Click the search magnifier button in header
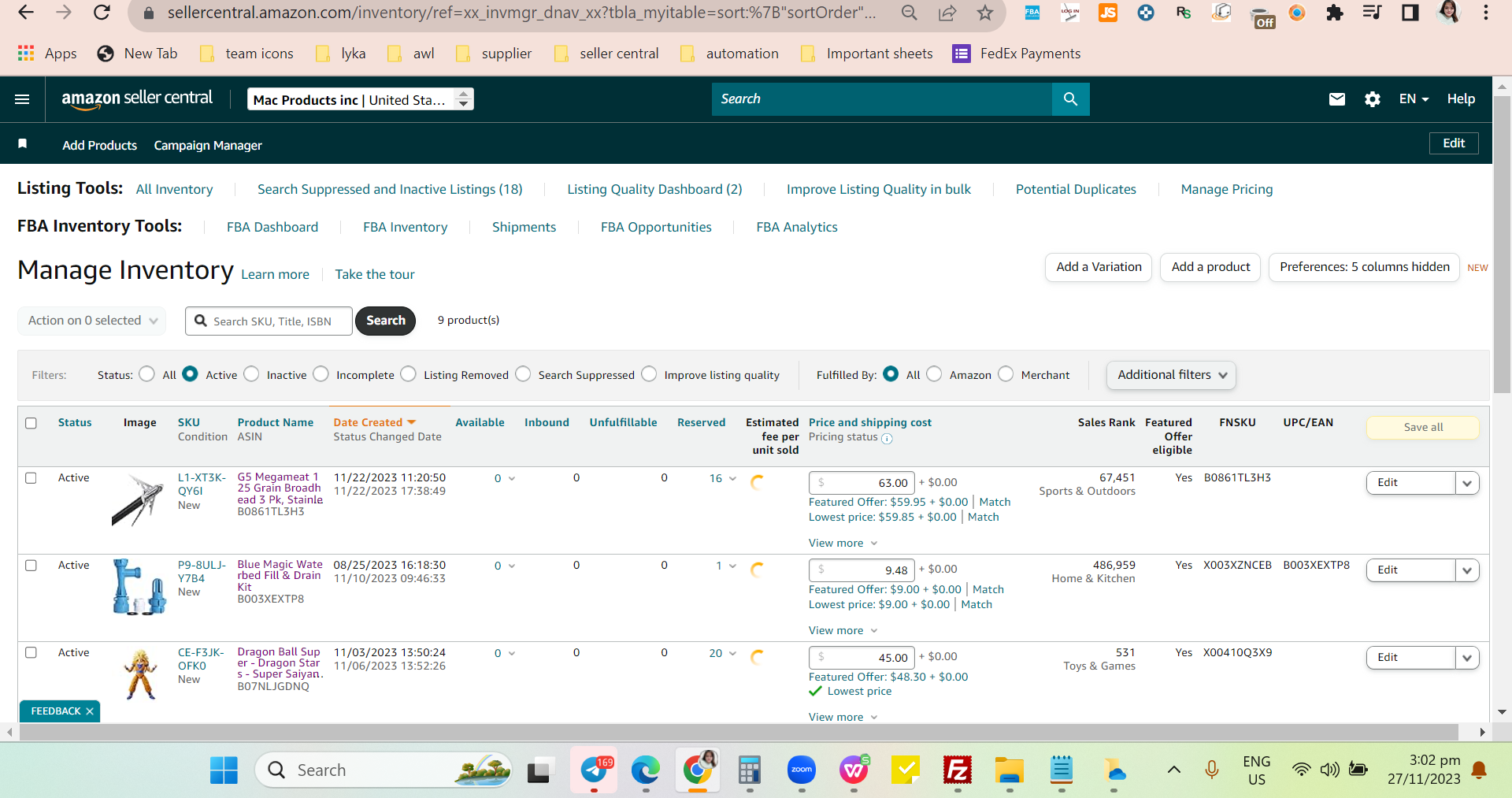The width and height of the screenshot is (1512, 798). 1070,99
